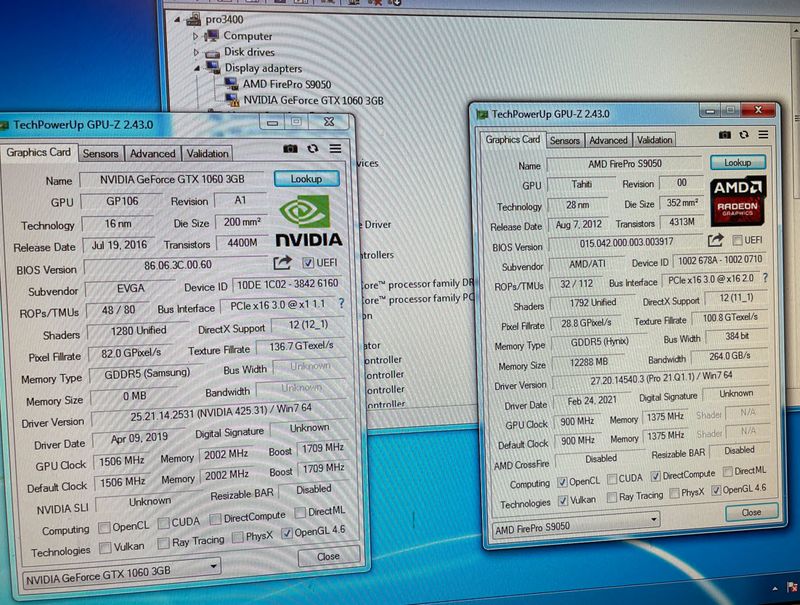Click the Device ID field 10DE 1C02 - 3842 6160
This screenshot has height=605, width=800.
[x=288, y=285]
